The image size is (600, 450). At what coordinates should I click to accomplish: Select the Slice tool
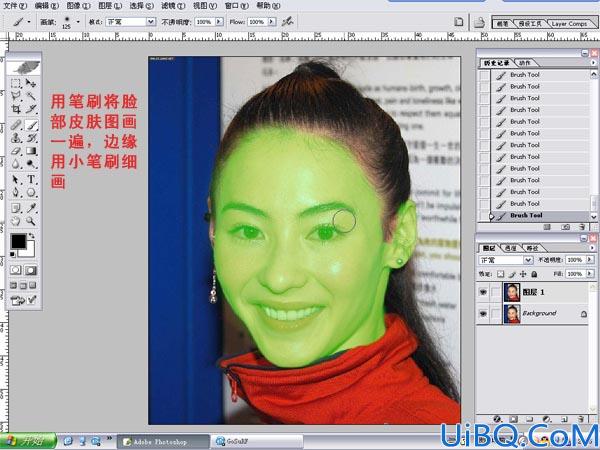coord(31,109)
